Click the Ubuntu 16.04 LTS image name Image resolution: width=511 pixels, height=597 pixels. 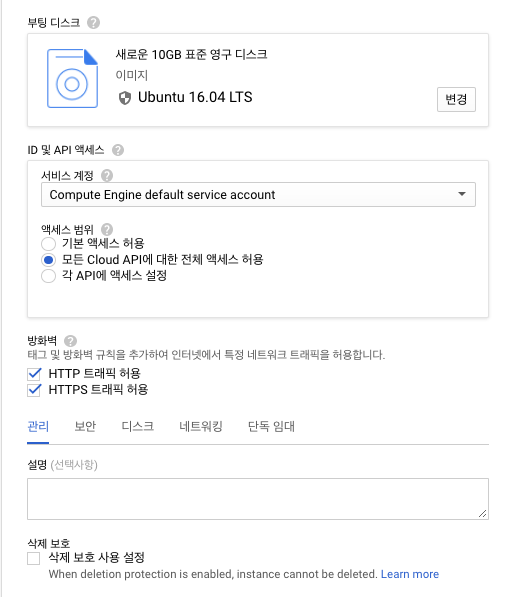point(195,97)
